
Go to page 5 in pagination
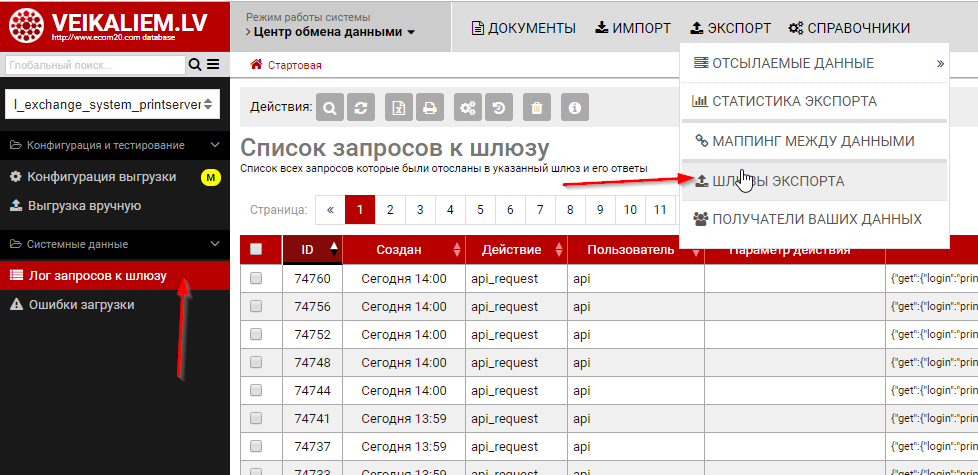(x=480, y=210)
